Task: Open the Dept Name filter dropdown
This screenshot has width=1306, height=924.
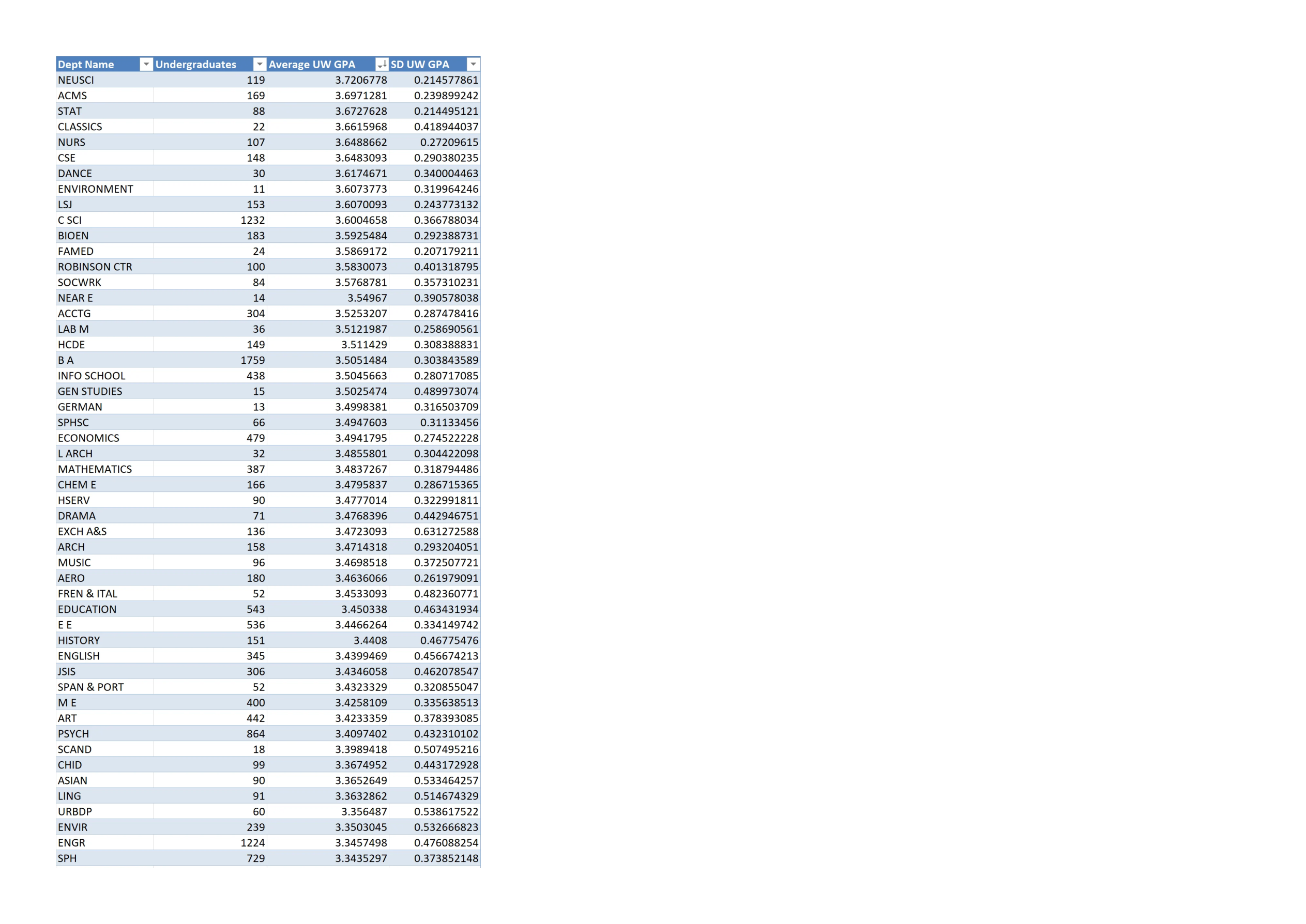Action: coord(146,64)
